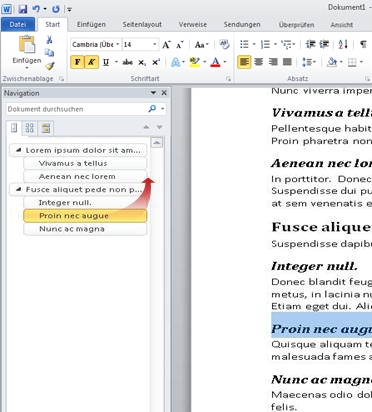Viewport: 372px width, 412px height.
Task: Click the magnifier search icon
Action: tap(152, 109)
